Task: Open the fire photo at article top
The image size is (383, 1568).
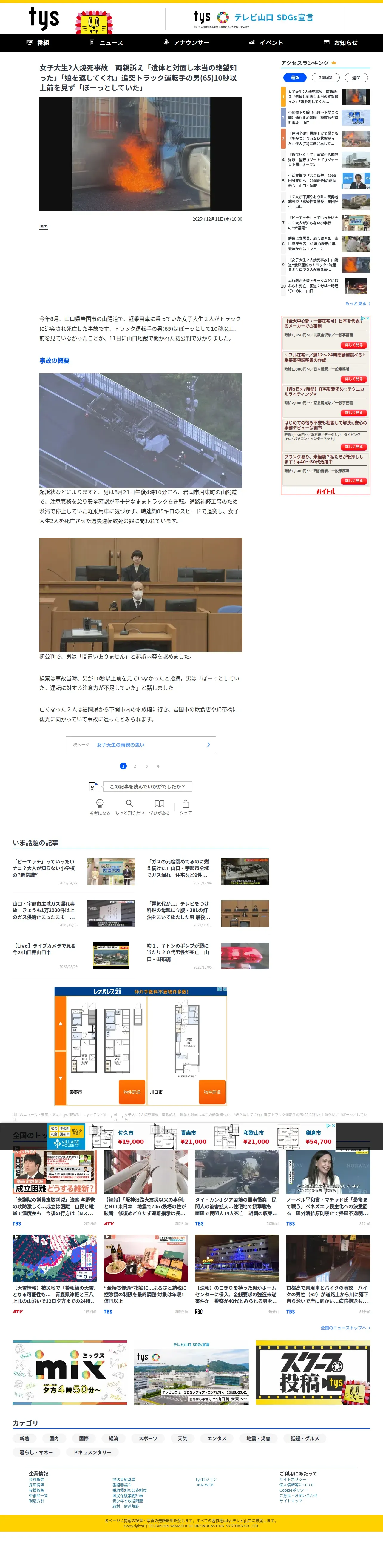Action: coord(140,154)
